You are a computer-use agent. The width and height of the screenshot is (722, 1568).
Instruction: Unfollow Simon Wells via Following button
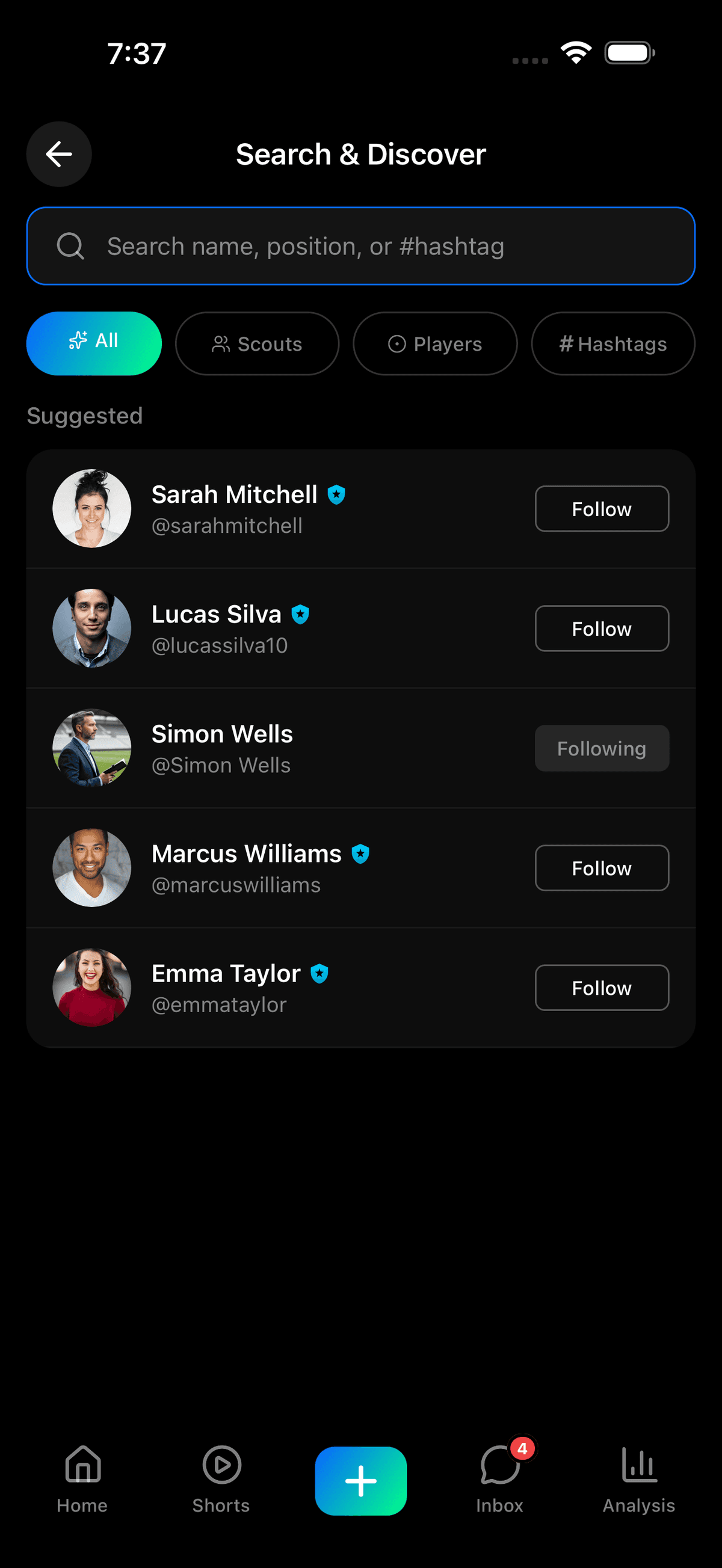pos(602,748)
